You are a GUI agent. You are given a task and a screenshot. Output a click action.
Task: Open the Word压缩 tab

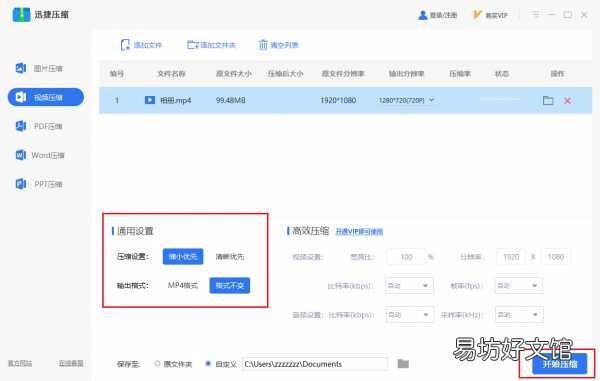click(46, 155)
